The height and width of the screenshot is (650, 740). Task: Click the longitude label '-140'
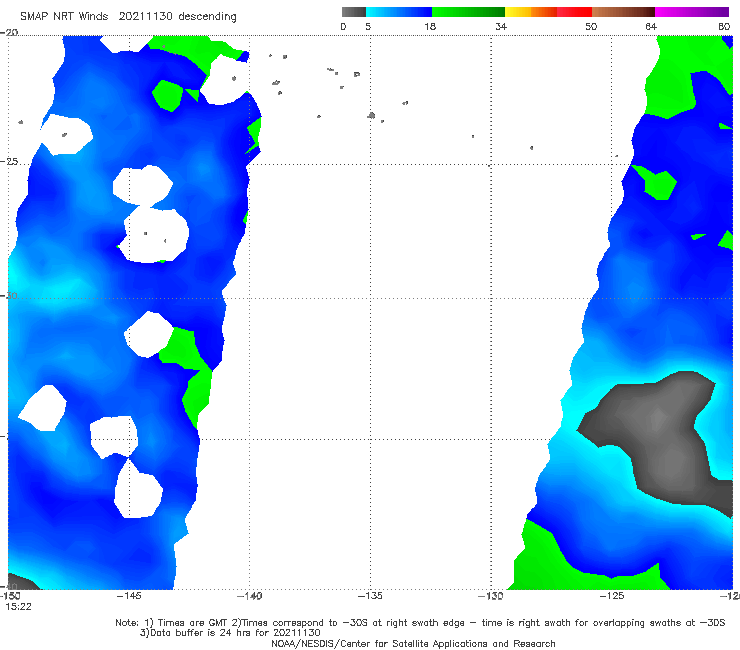click(249, 596)
